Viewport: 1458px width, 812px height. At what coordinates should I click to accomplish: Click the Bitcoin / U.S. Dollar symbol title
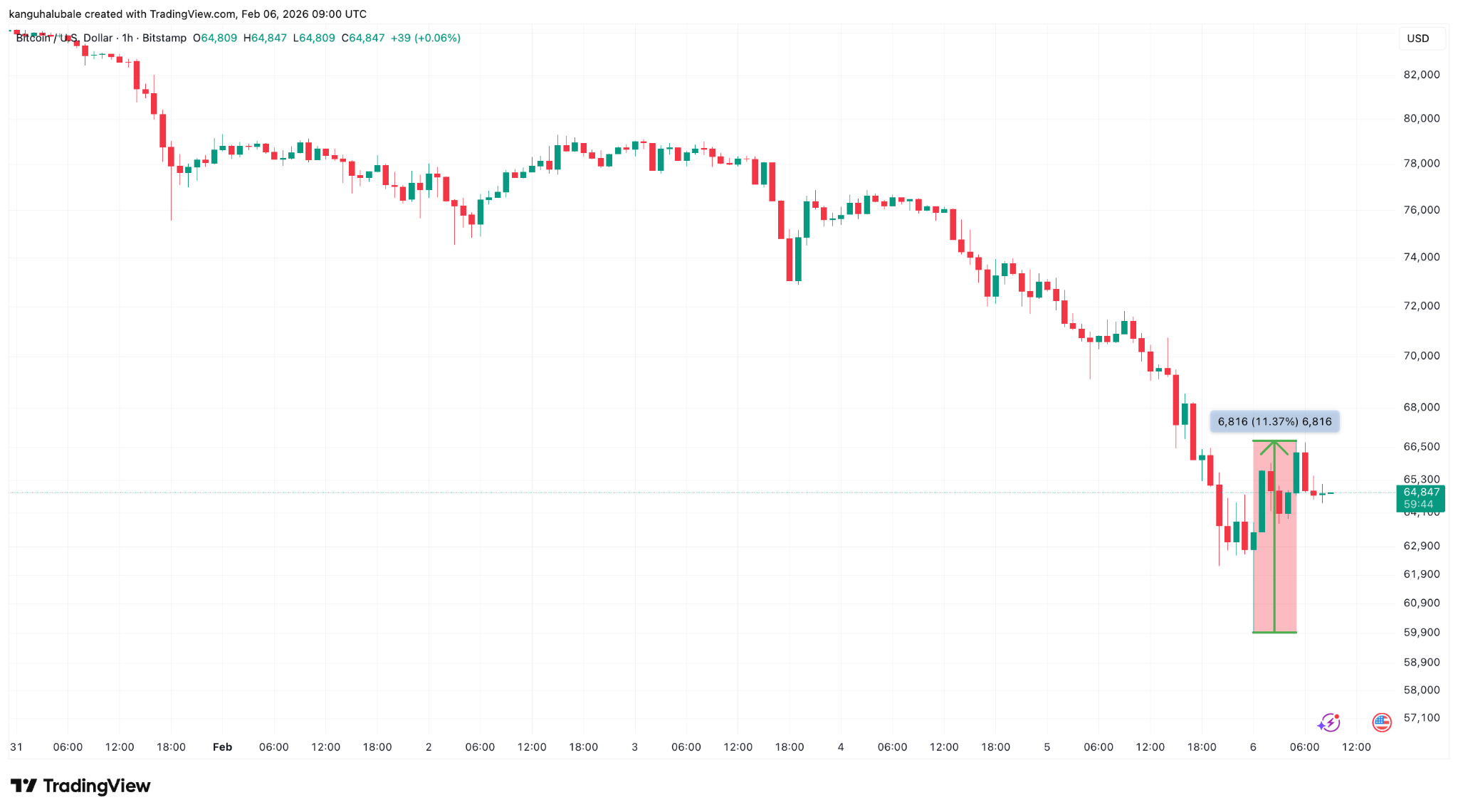pos(64,38)
